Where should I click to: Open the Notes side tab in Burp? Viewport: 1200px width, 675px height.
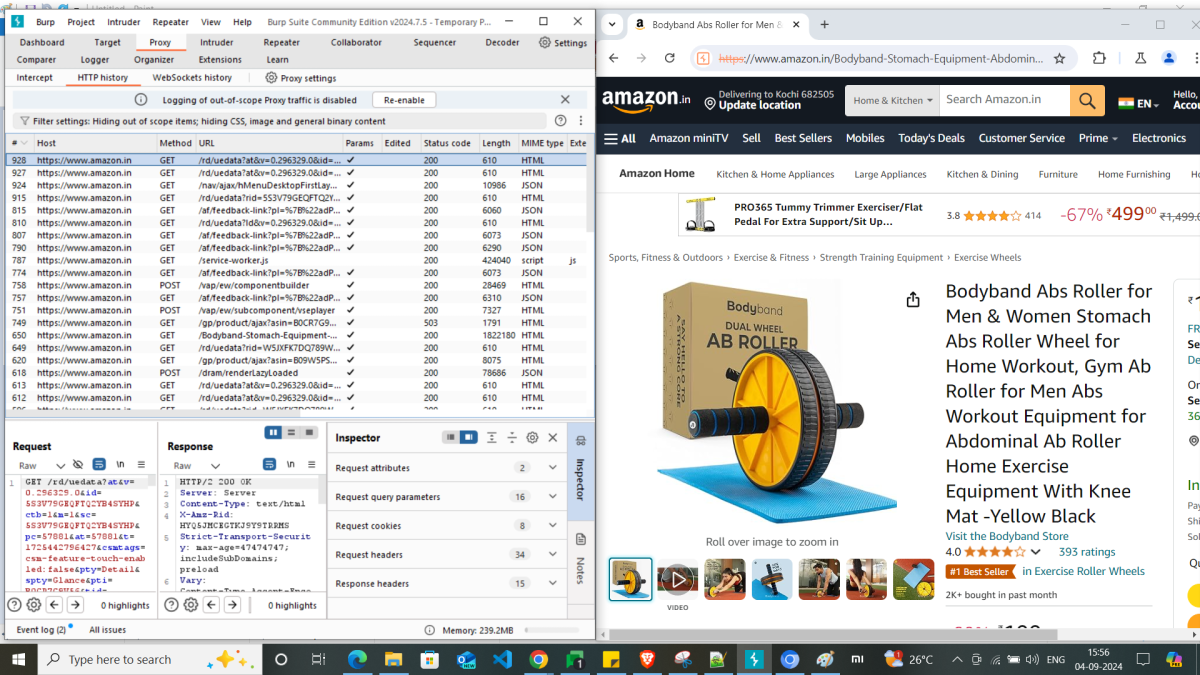pos(581,560)
